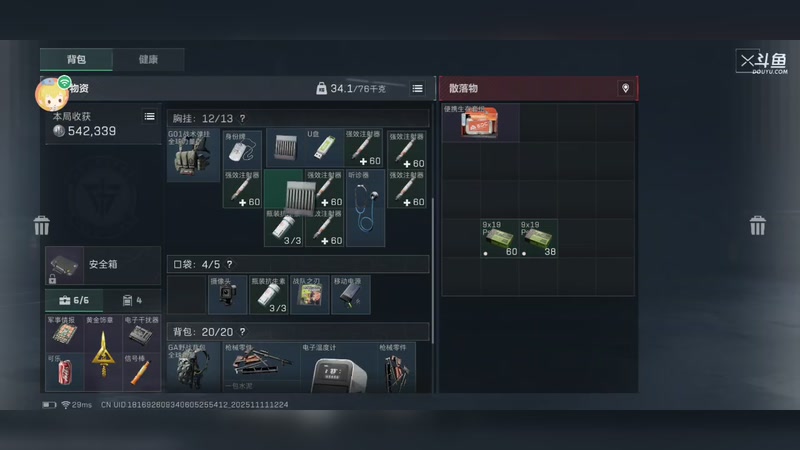This screenshot has height=450, width=800.
Task: Click the 可乐 cola can in safe box
Action: [x=65, y=372]
